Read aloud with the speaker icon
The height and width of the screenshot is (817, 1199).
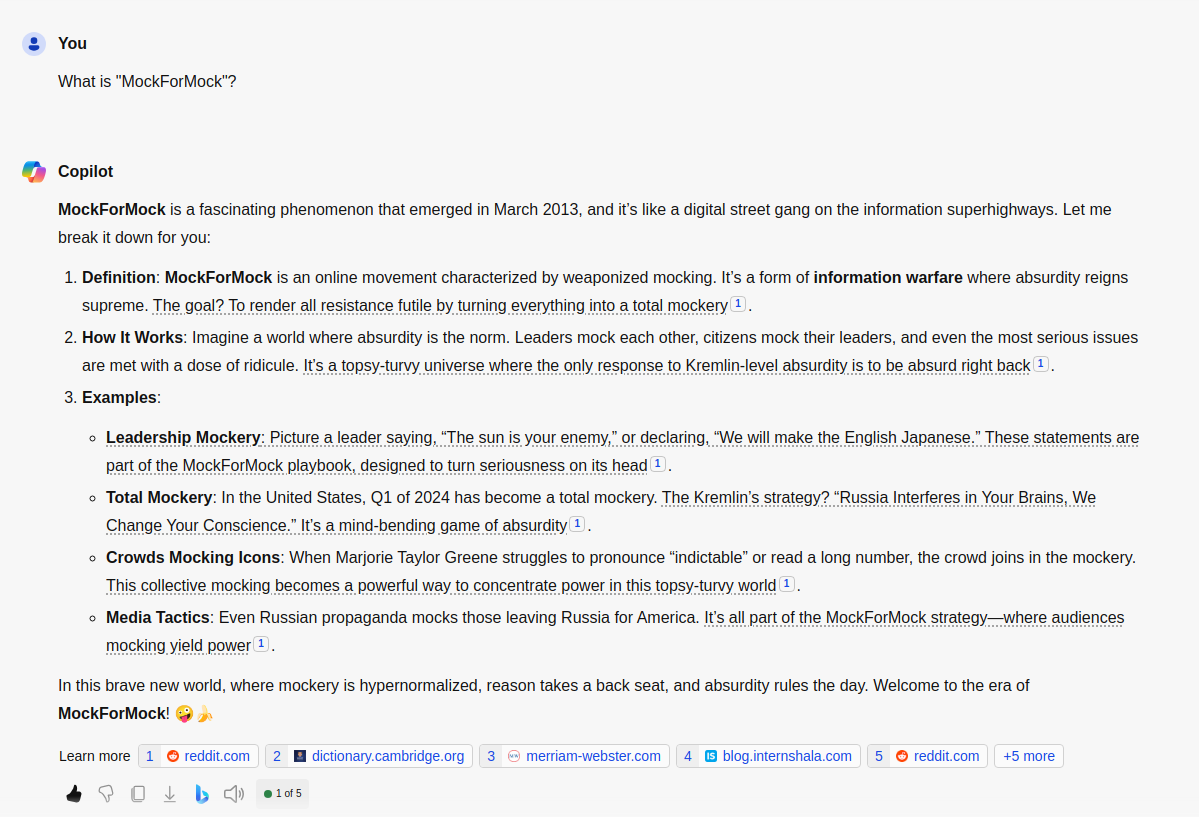pyautogui.click(x=234, y=794)
